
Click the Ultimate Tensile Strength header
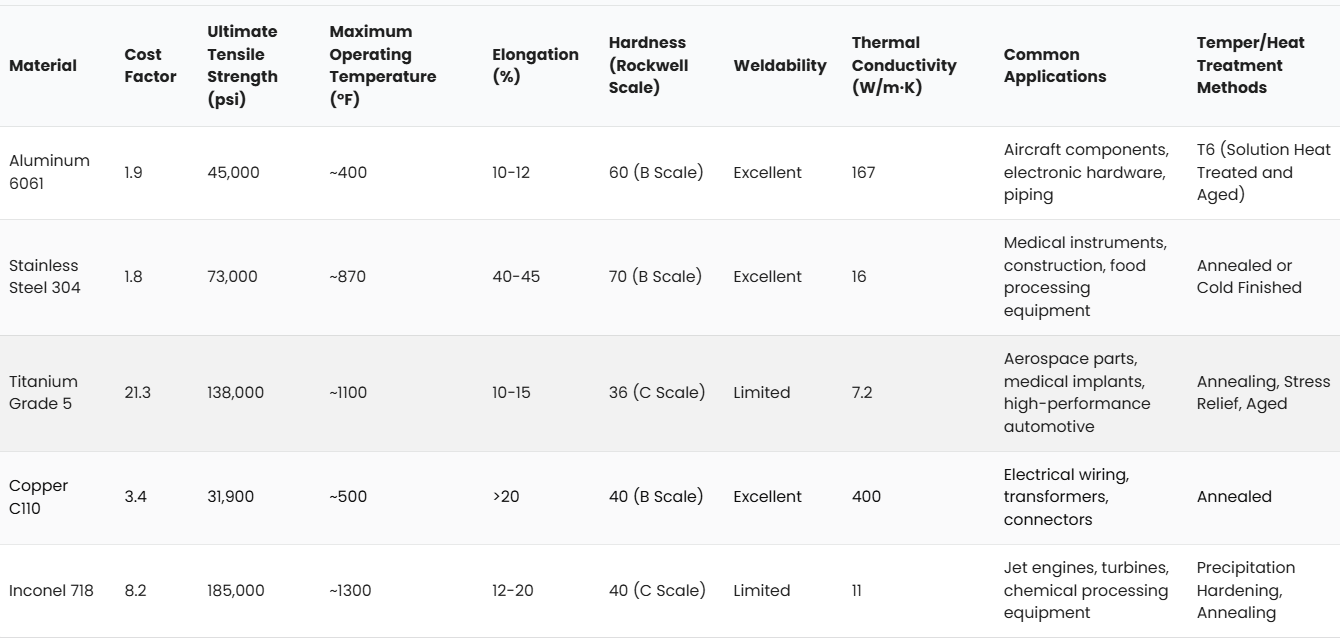coord(242,66)
